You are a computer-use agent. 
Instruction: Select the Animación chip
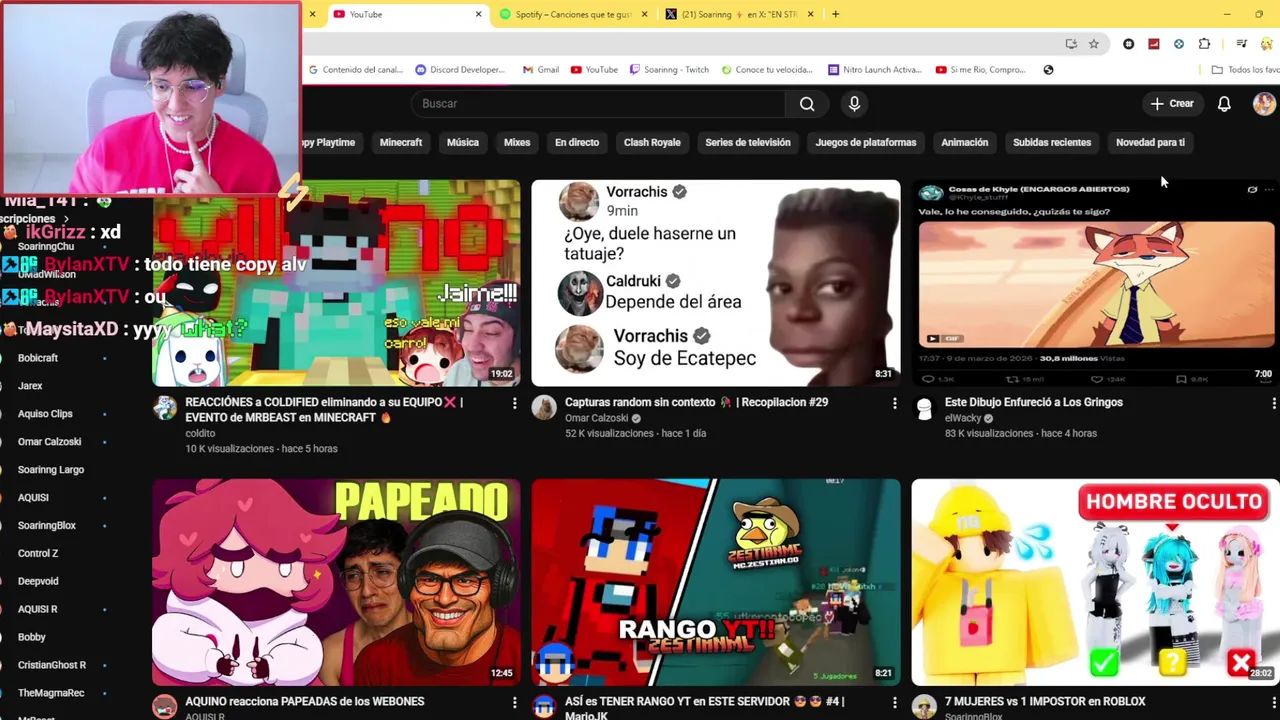pos(965,143)
